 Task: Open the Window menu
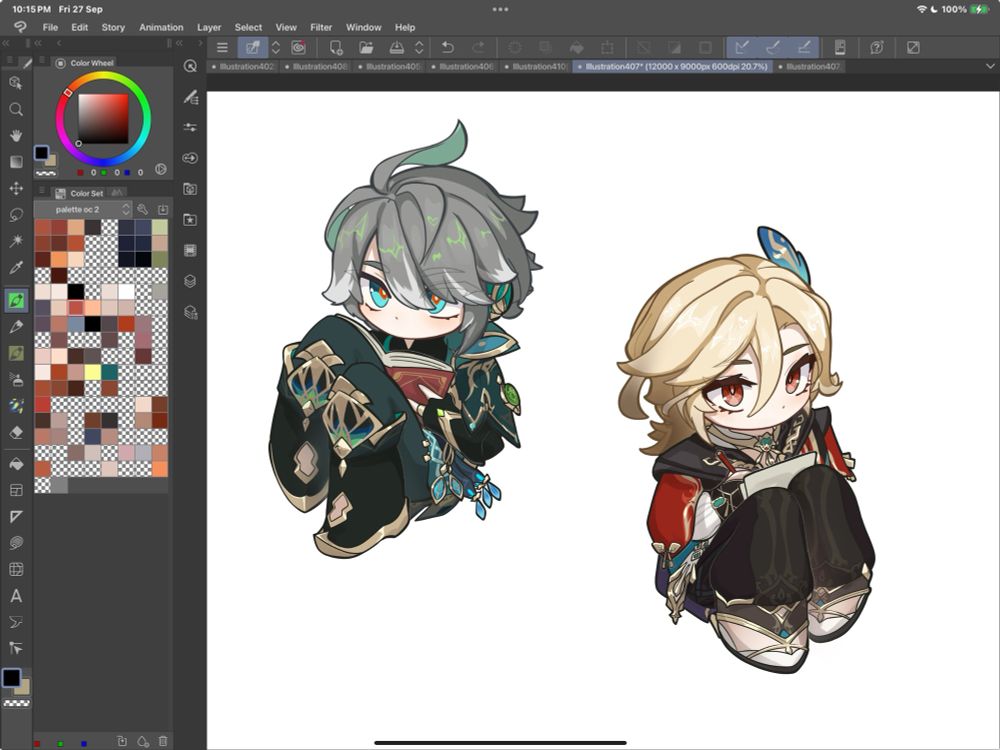[364, 27]
